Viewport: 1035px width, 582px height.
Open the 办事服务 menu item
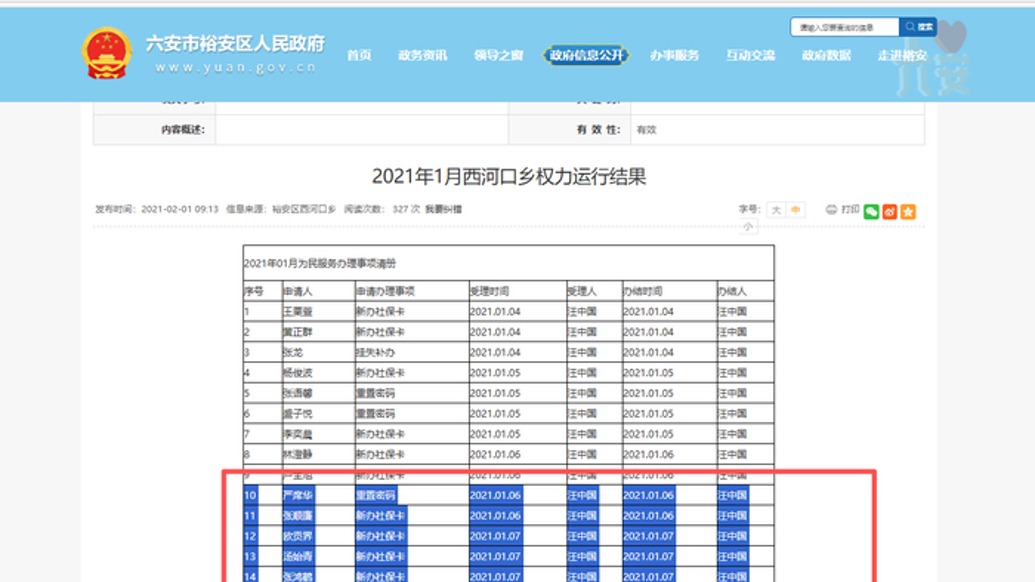pos(675,55)
